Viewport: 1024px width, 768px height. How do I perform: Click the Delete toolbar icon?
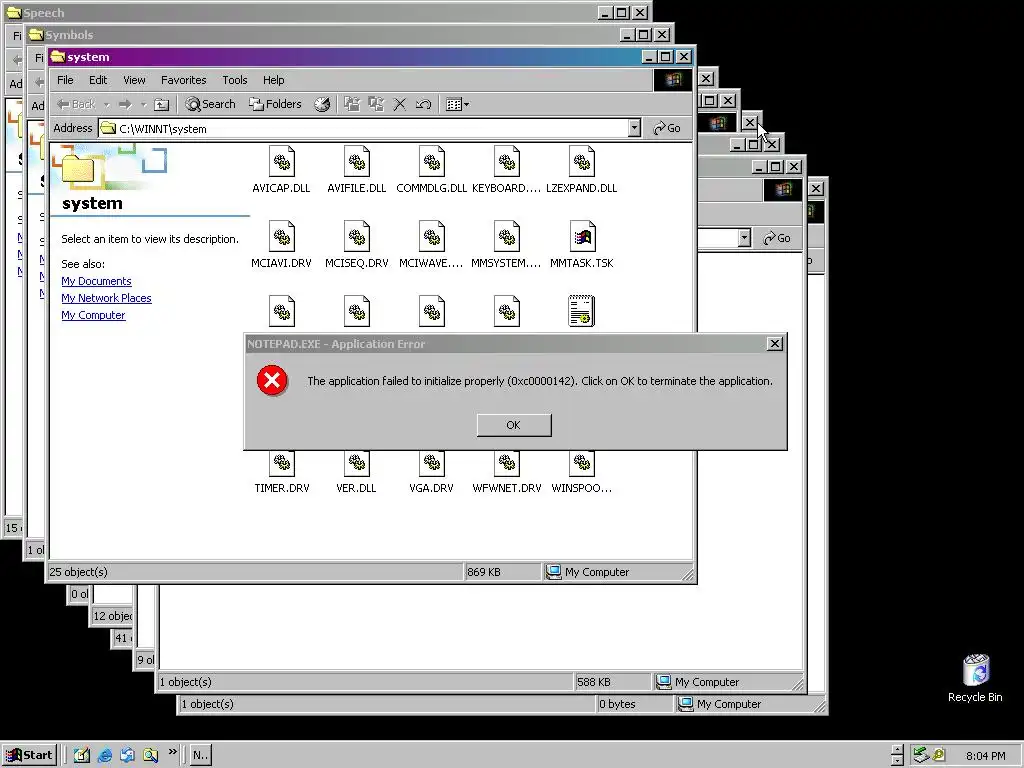point(400,104)
